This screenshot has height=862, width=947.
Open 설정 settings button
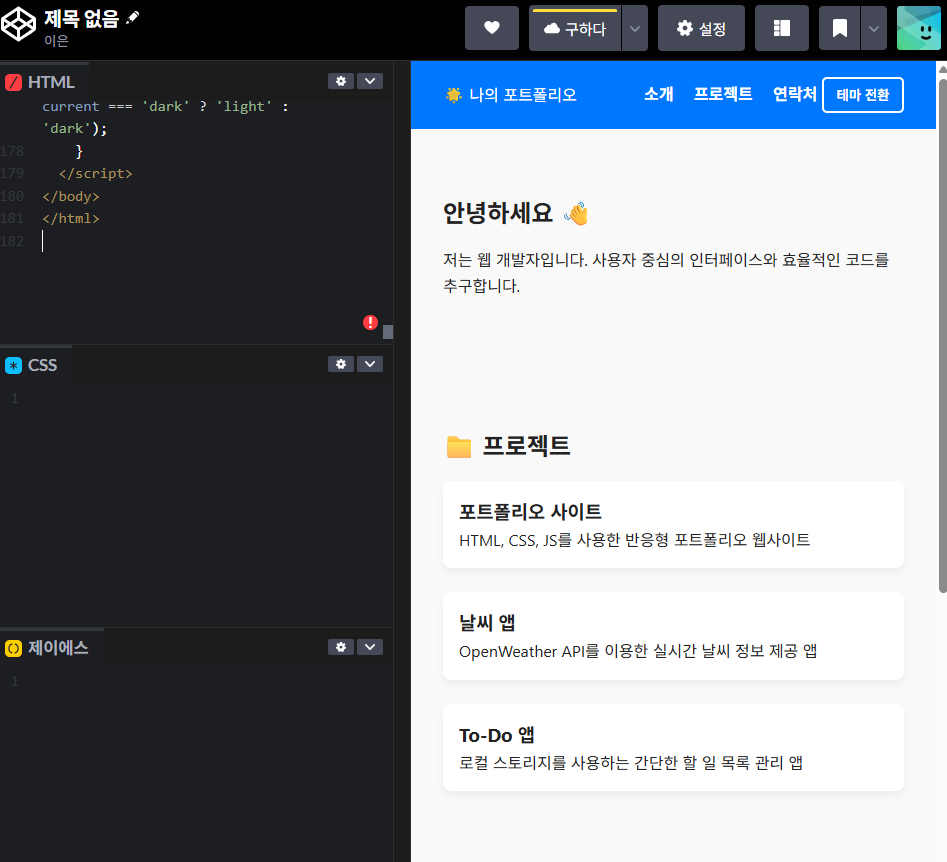click(701, 28)
